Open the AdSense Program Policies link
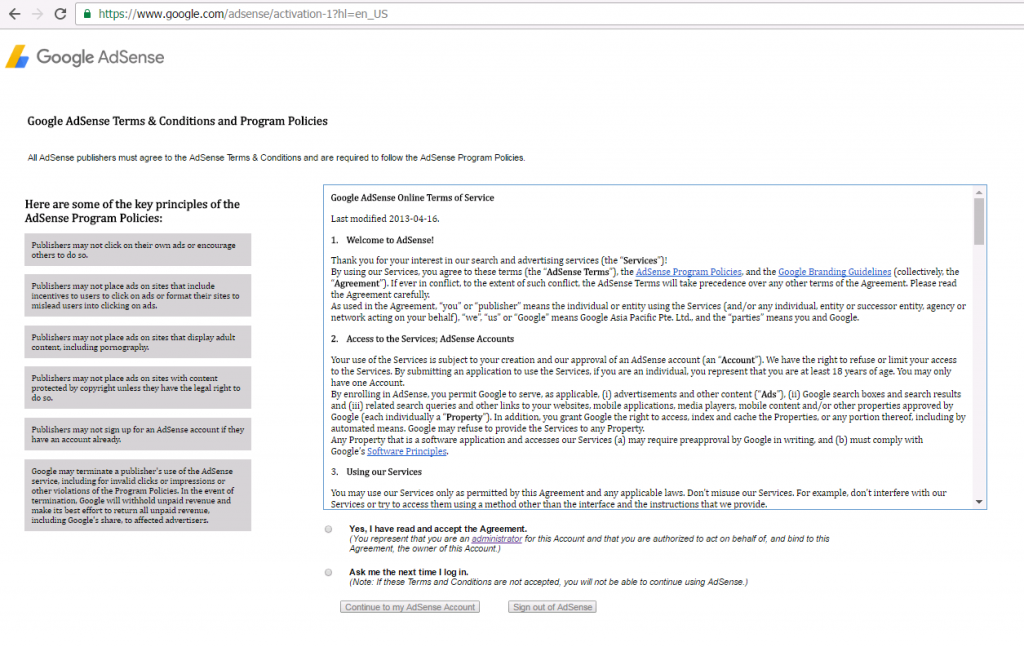Screen dimensions: 1024x647 [689, 272]
